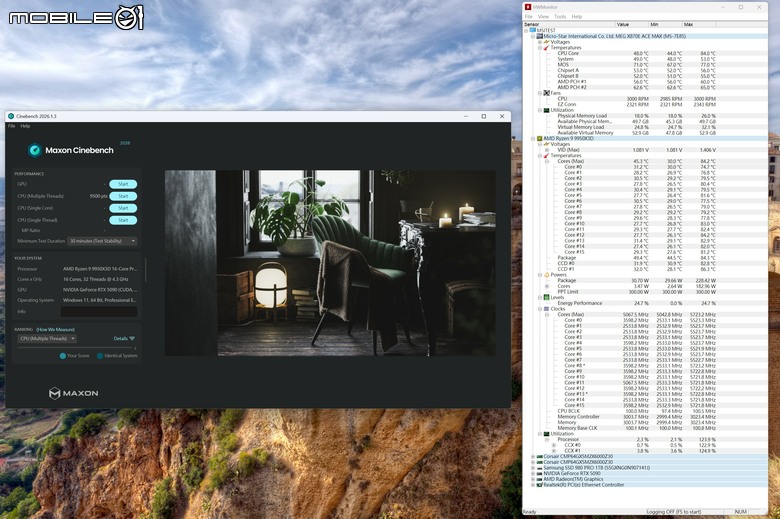
Task: Open the Minimum Test Duration dropdown
Action: 102,241
